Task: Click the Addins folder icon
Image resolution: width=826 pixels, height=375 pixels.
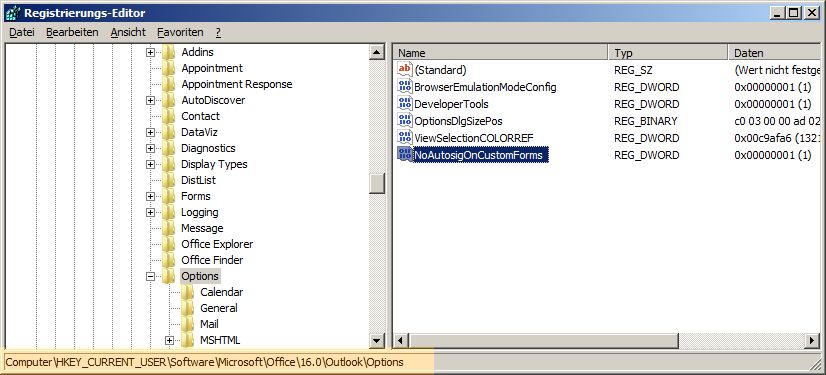Action: (x=169, y=52)
